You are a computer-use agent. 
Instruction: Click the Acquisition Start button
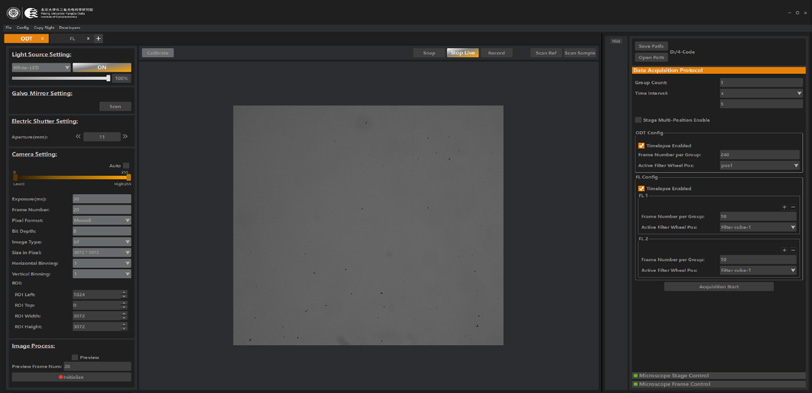coord(719,287)
